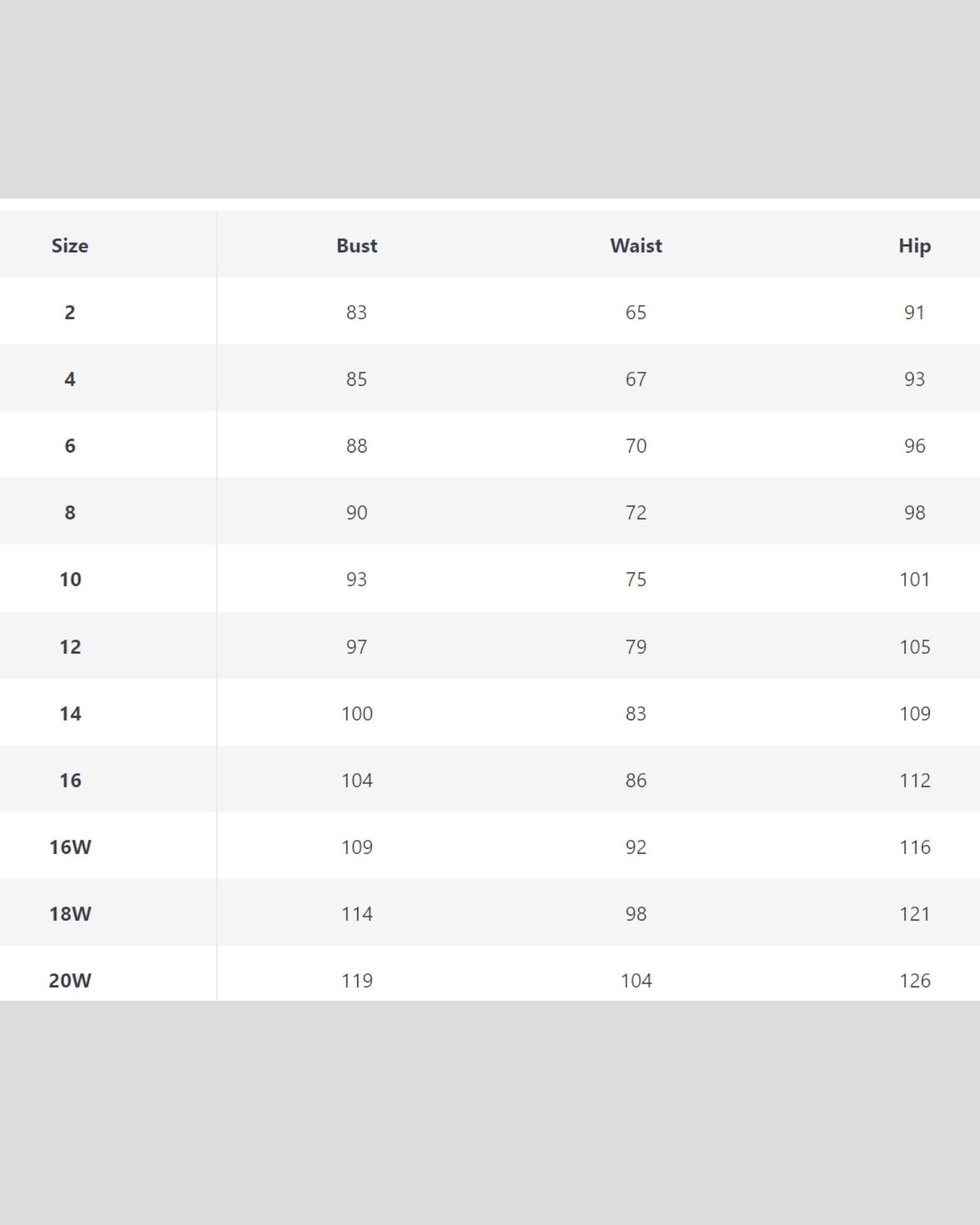Select the 20W size row label

(x=70, y=980)
